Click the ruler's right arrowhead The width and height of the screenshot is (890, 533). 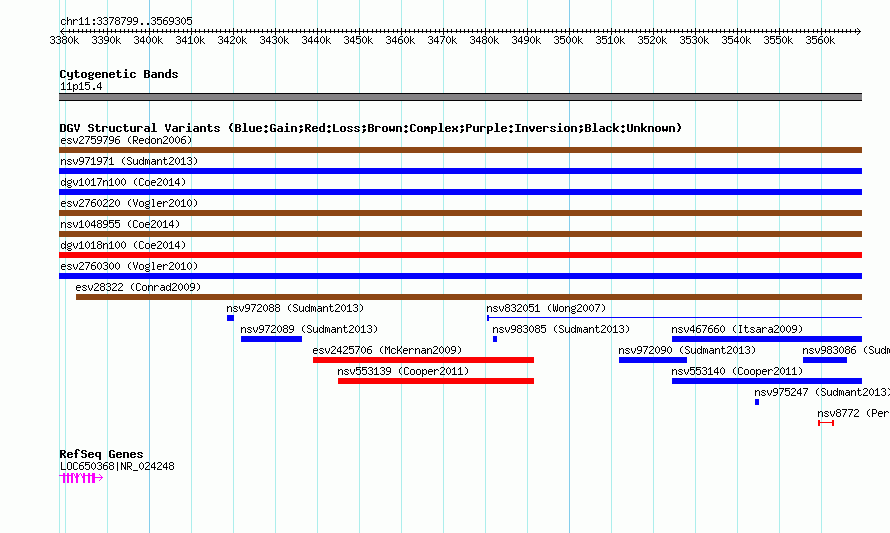pyautogui.click(x=859, y=31)
